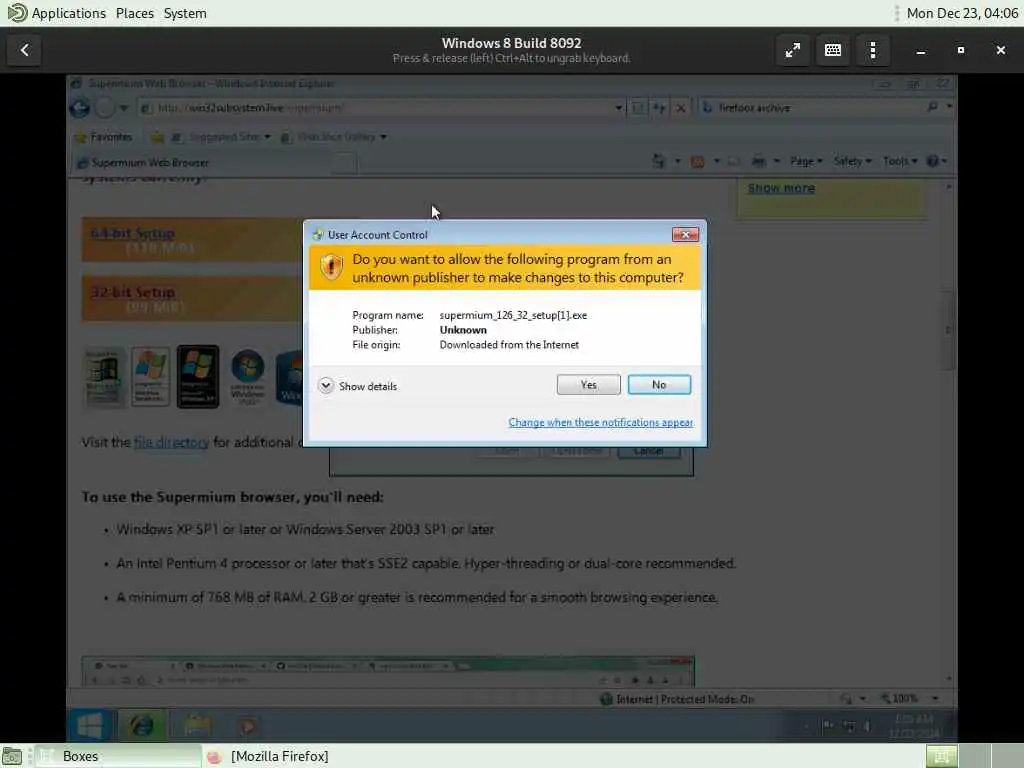The height and width of the screenshot is (768, 1024).
Task: Click the IE page vertical scrollbar
Action: [949, 432]
